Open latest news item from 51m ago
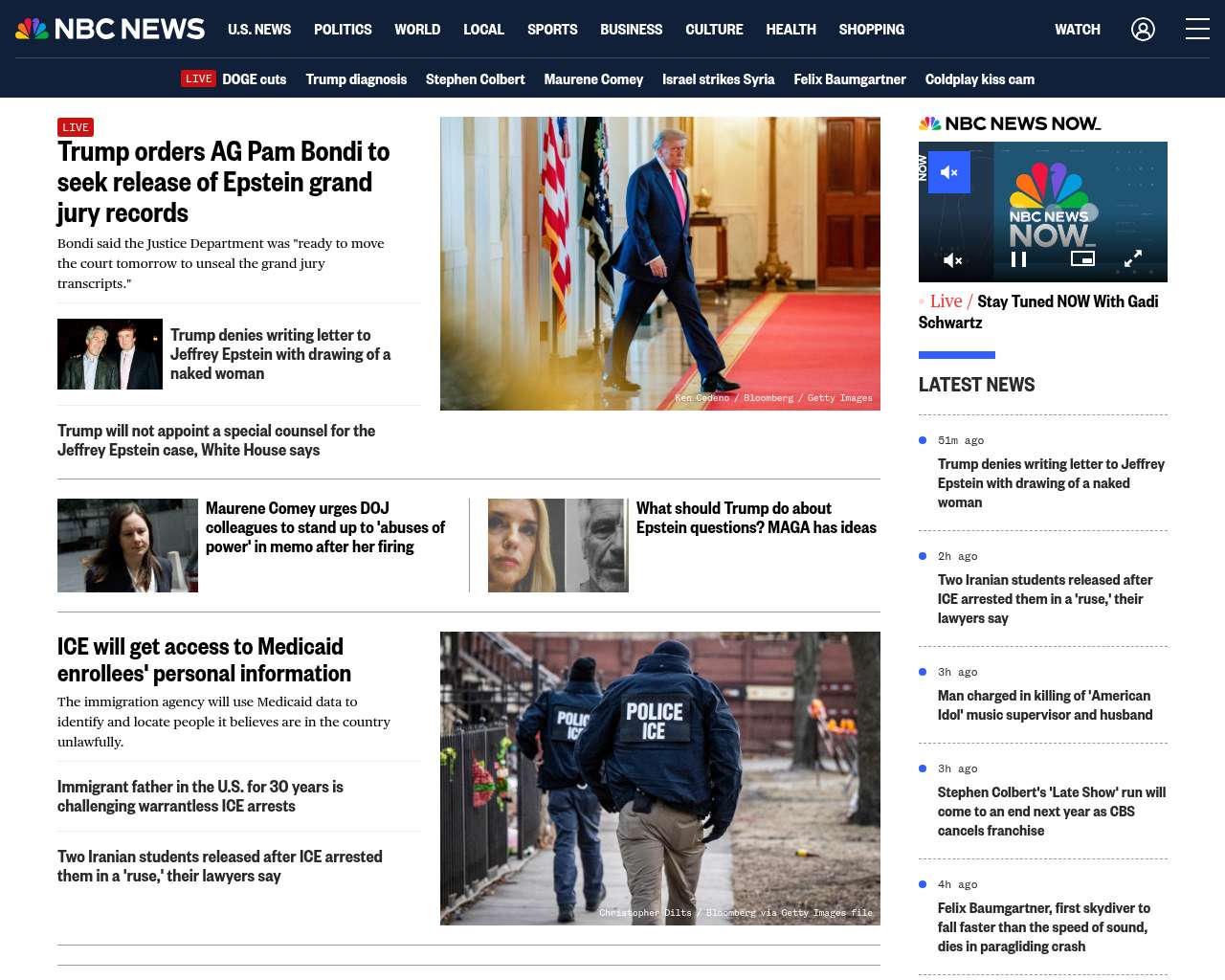This screenshot has width=1225, height=980. [x=1051, y=483]
